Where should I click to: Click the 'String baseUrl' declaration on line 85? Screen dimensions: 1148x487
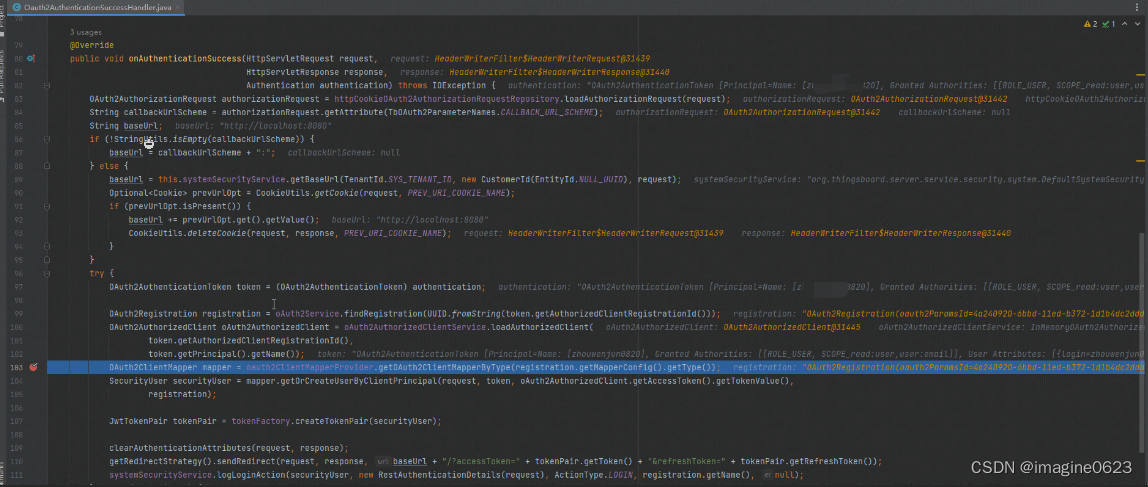coord(124,126)
